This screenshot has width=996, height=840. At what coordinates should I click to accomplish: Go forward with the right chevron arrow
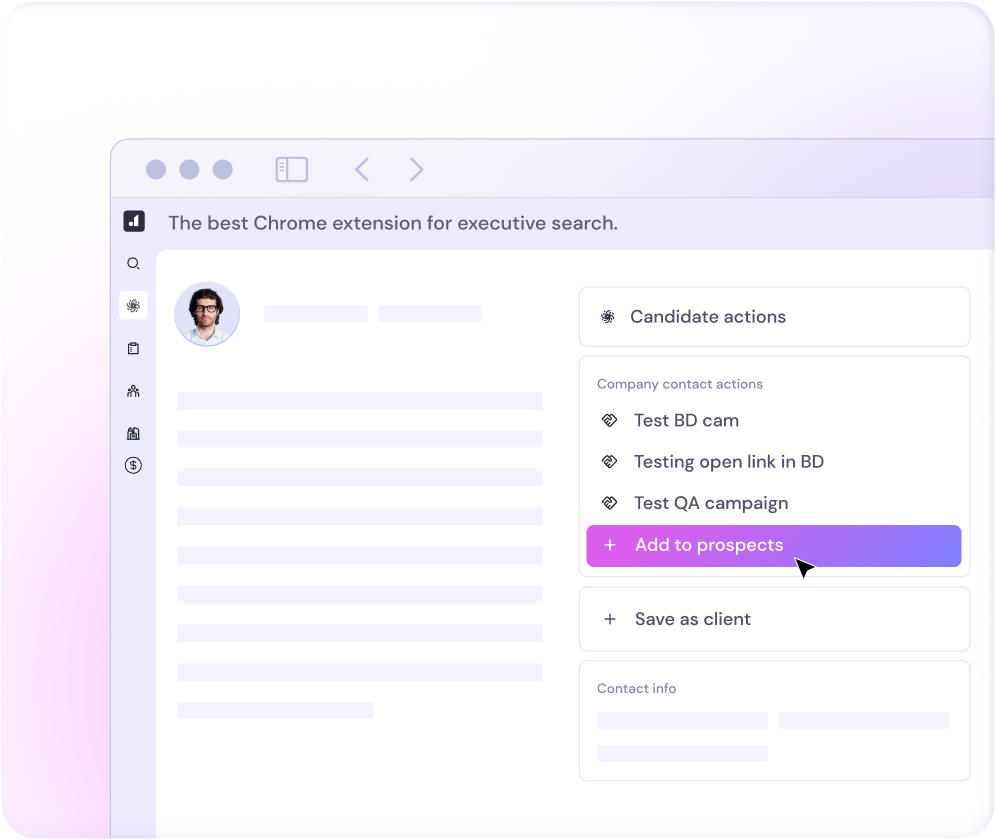(x=416, y=170)
